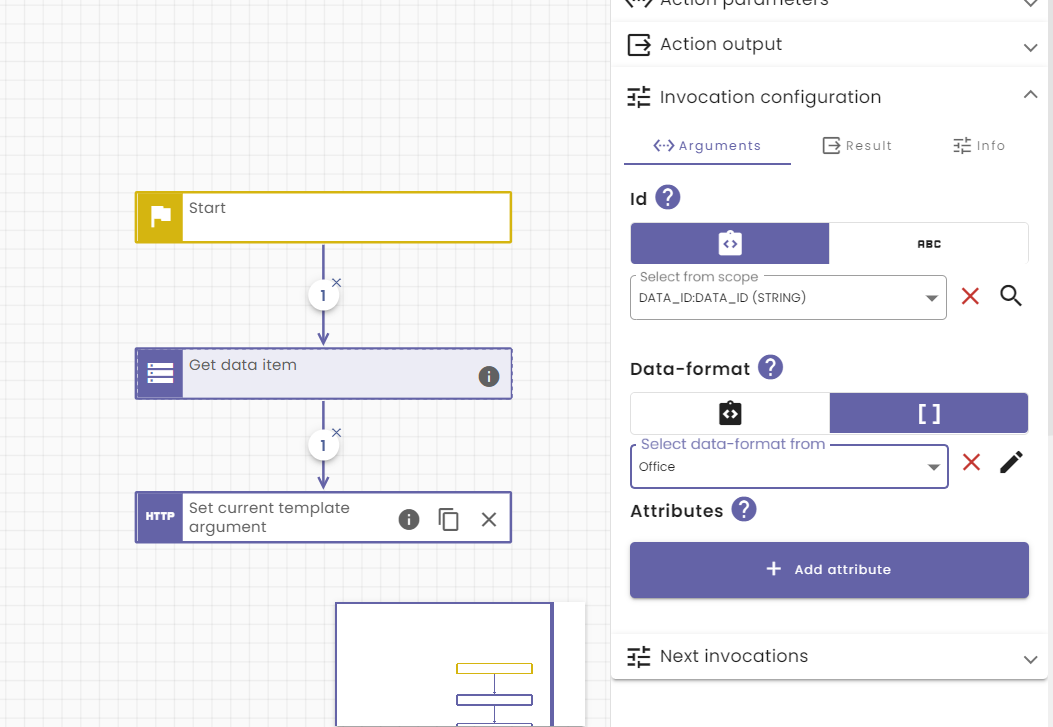Switch the Id input to ABC literal mode
This screenshot has height=727, width=1053.
(929, 243)
